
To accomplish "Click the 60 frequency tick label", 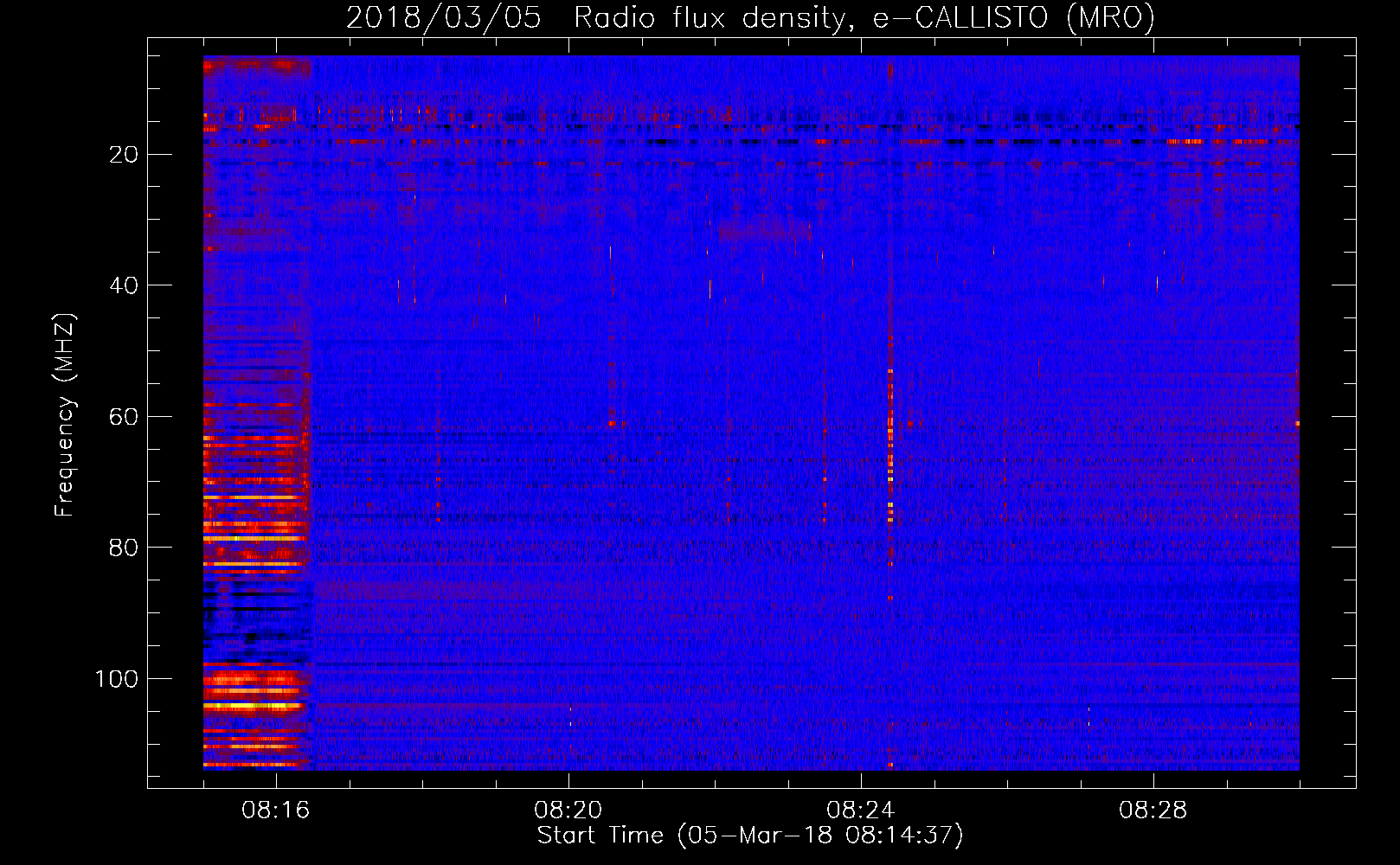I will (125, 417).
